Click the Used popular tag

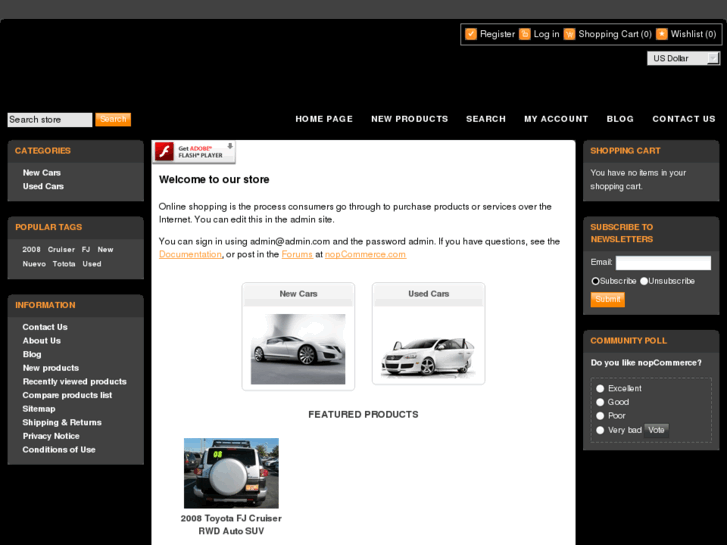(x=92, y=264)
